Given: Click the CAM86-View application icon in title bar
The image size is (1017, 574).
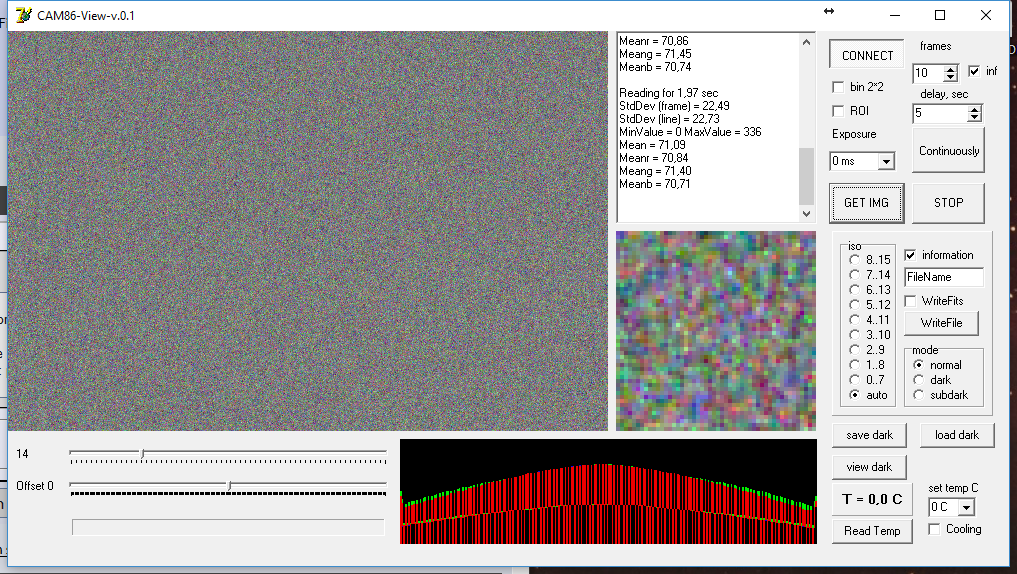Looking at the screenshot, I should pyautogui.click(x=23, y=15).
